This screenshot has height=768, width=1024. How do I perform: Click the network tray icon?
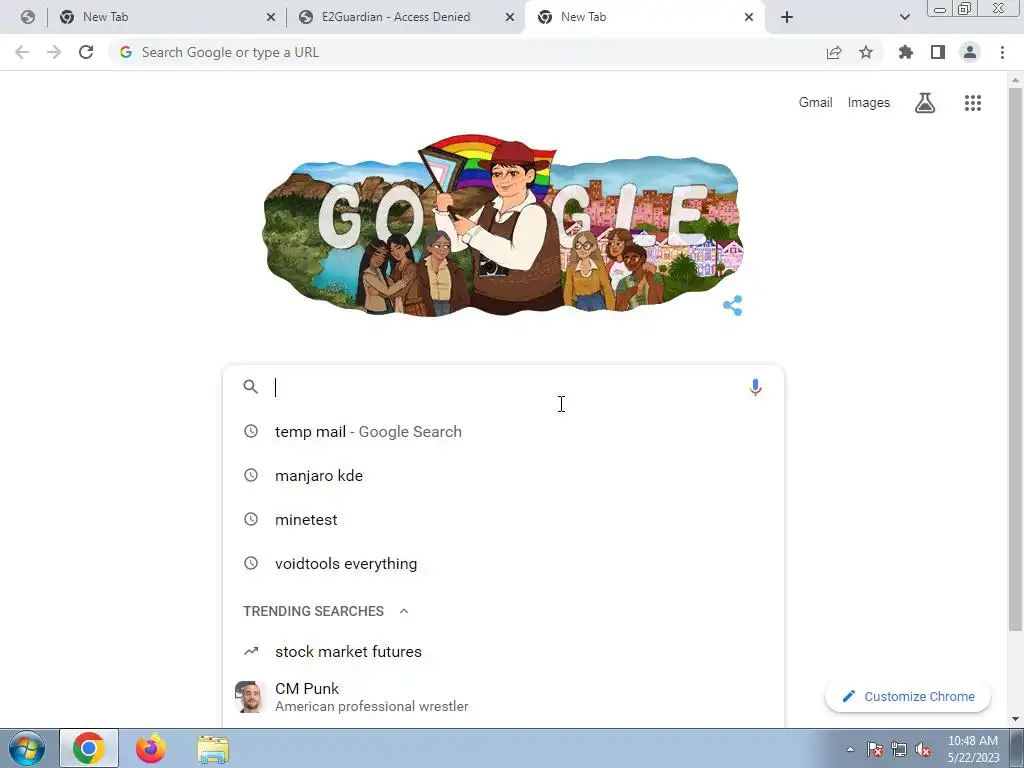click(x=899, y=749)
